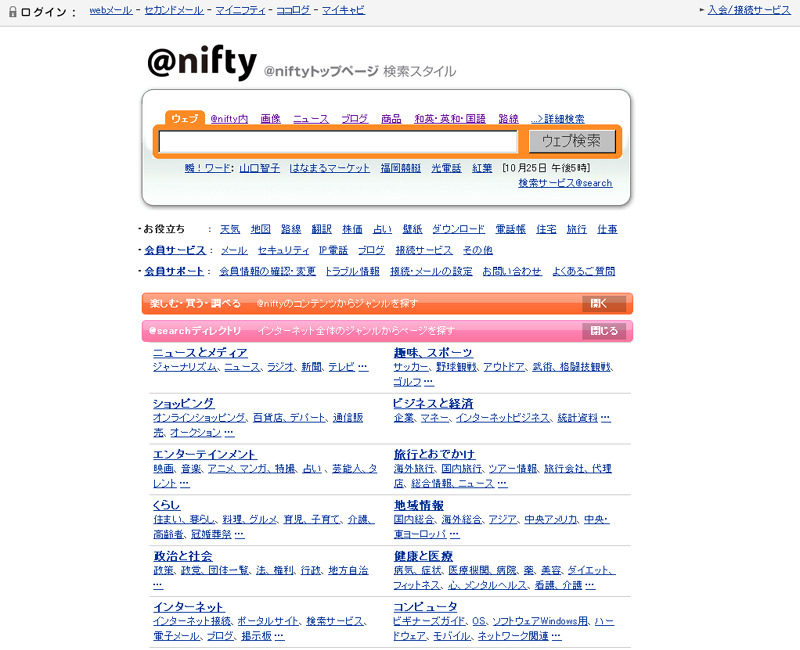The height and width of the screenshot is (650, 800).
Task: Open the ビギナーズガイド subcategory link
Action: (x=429, y=621)
